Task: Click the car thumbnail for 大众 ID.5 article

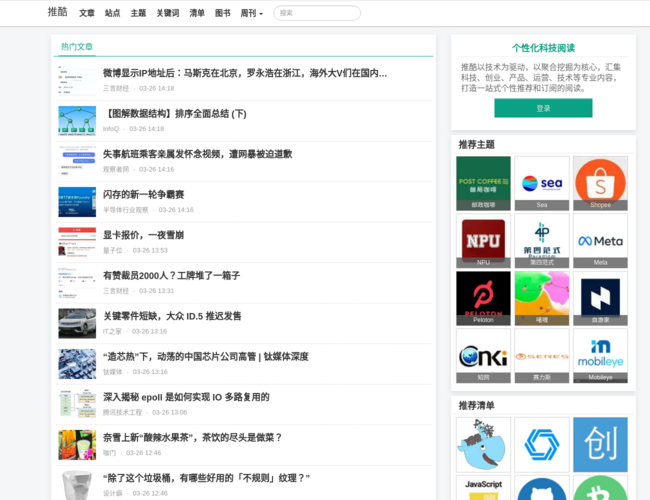Action: click(77, 323)
